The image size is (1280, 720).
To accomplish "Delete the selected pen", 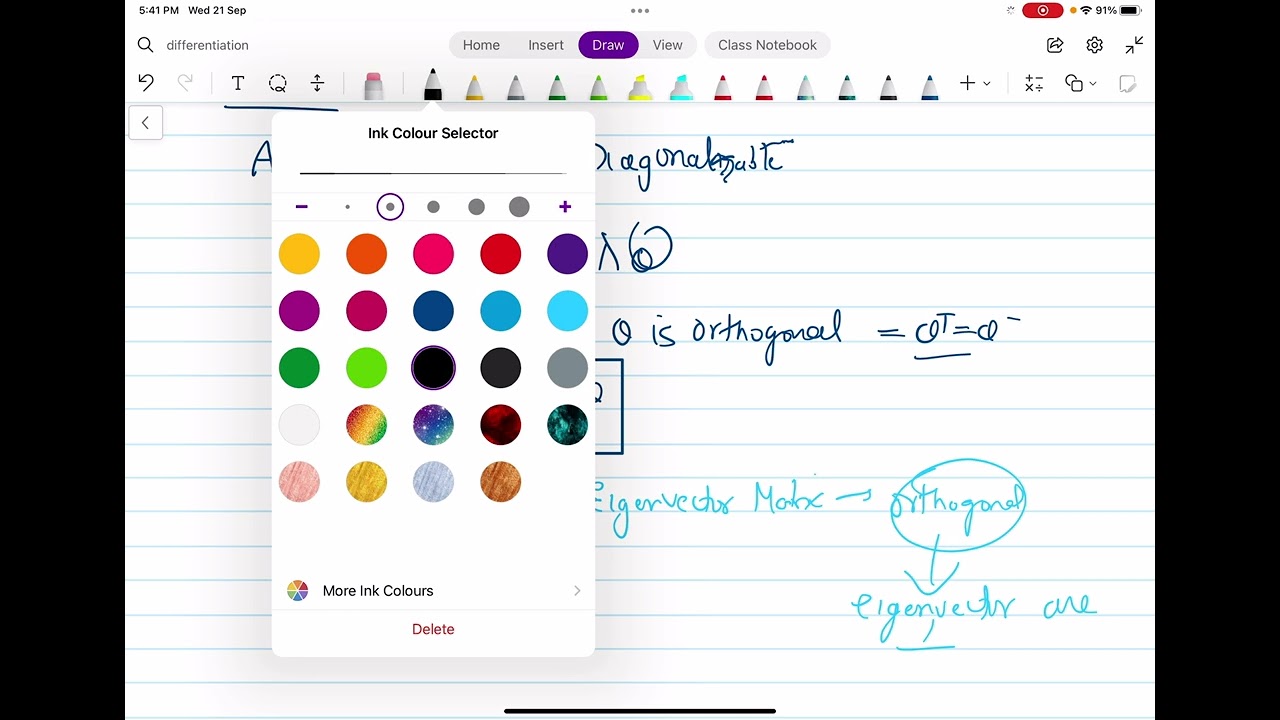I will click(433, 629).
